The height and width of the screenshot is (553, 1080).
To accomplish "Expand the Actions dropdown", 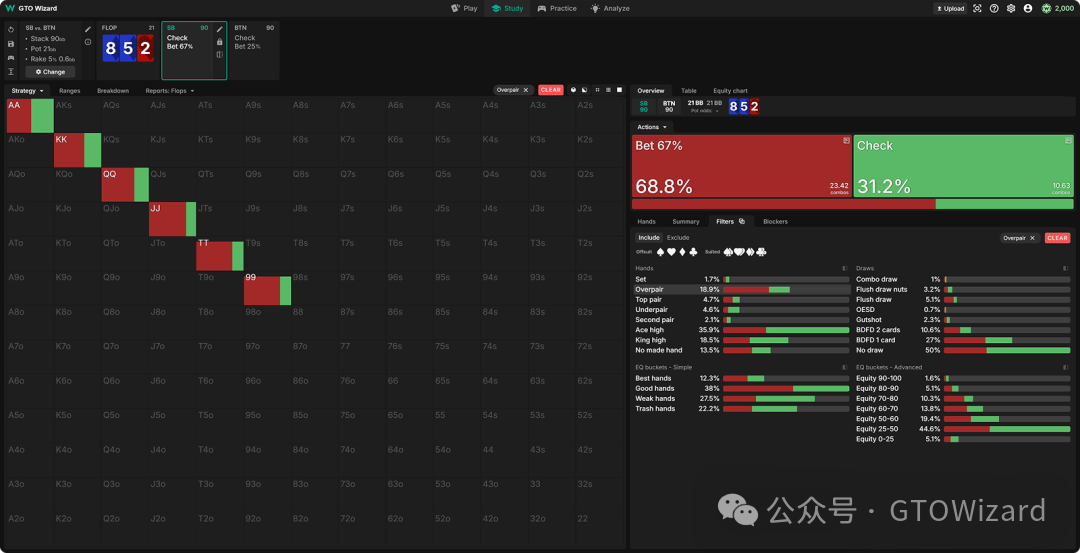I will point(652,127).
